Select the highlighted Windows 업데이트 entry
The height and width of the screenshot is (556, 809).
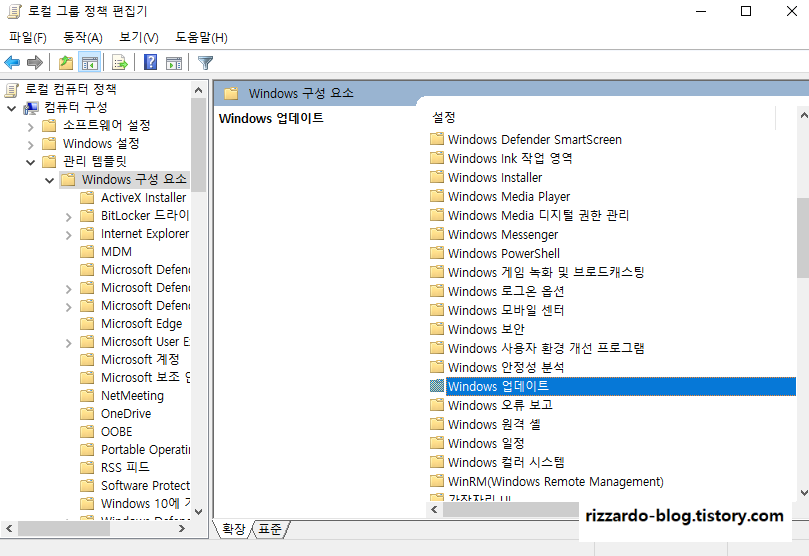[x=621, y=386]
